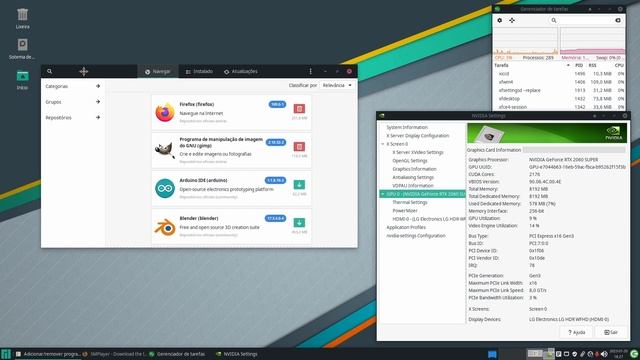Open the three-dot menu in software manager
Screen dimensions: 640x360
pyautogui.click(x=310, y=71)
